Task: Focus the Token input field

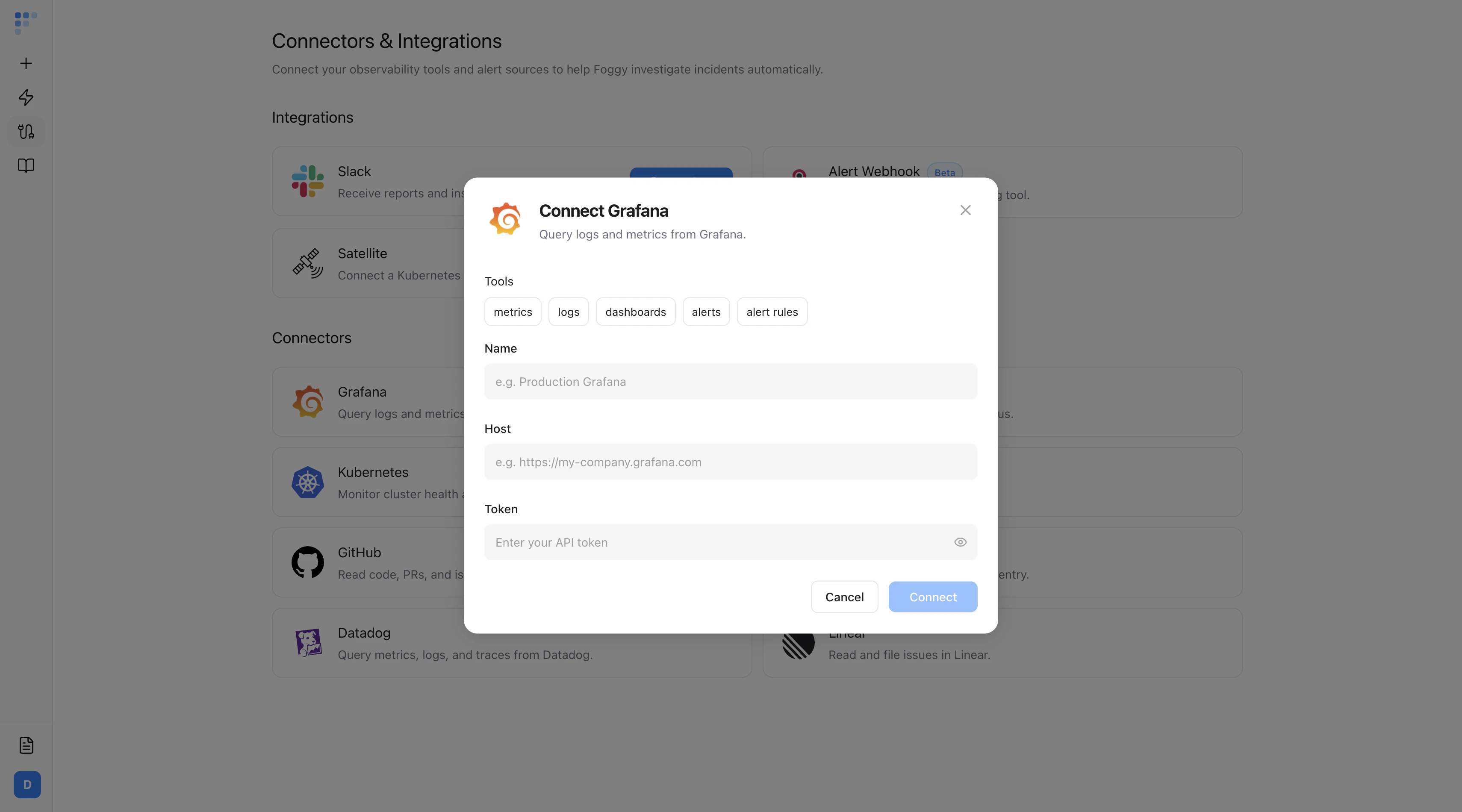Action: [x=731, y=542]
